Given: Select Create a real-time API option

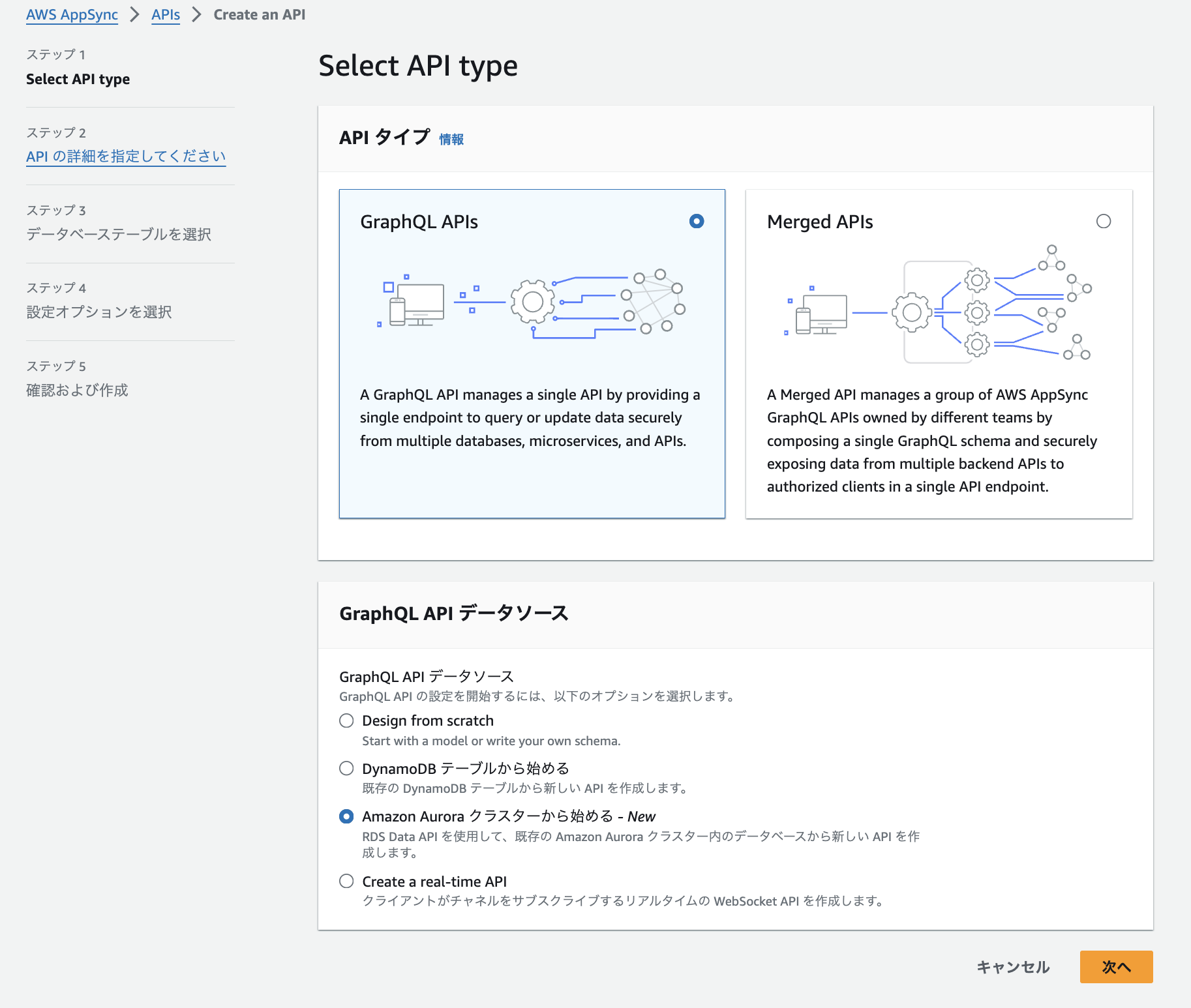Looking at the screenshot, I should (x=346, y=882).
